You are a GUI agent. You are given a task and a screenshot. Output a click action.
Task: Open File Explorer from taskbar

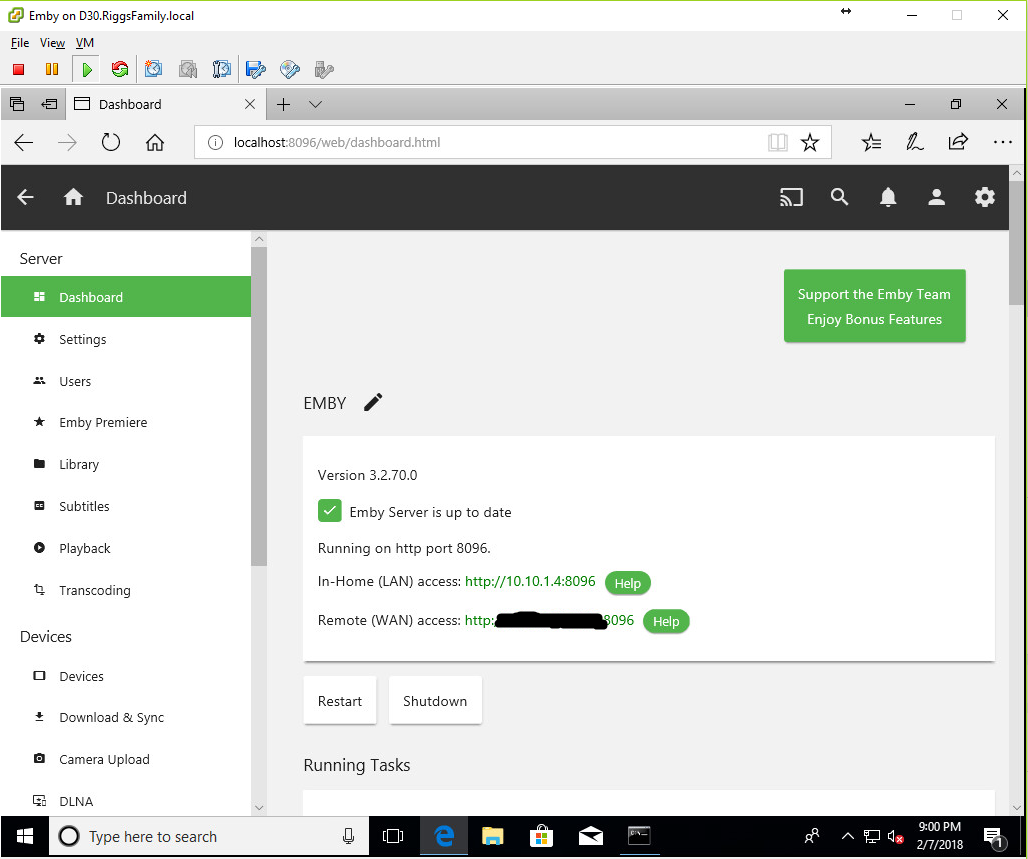pos(492,837)
